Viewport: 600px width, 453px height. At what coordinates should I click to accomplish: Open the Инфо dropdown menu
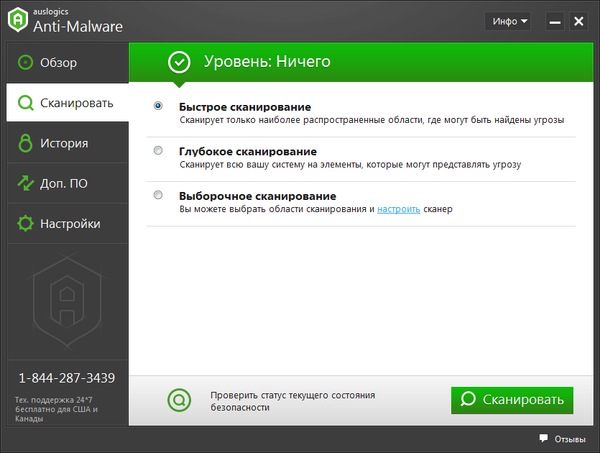coord(507,21)
